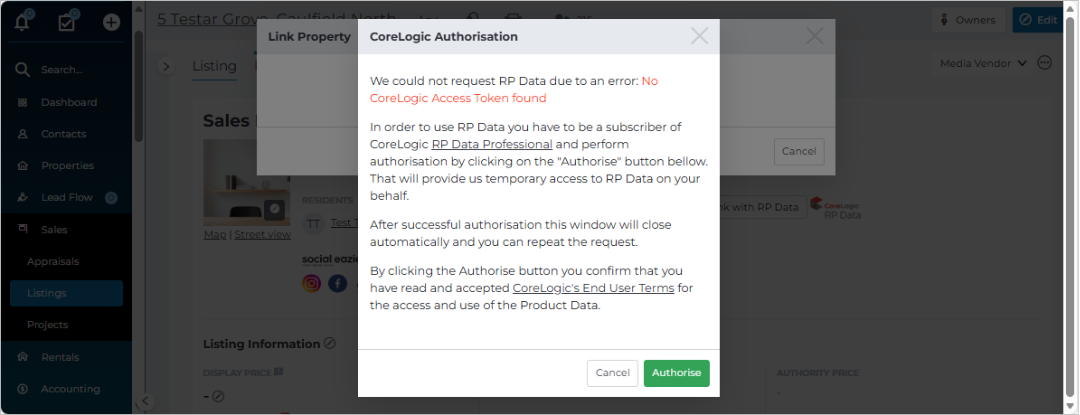Open the three-dots more options icon

pyautogui.click(x=1045, y=63)
